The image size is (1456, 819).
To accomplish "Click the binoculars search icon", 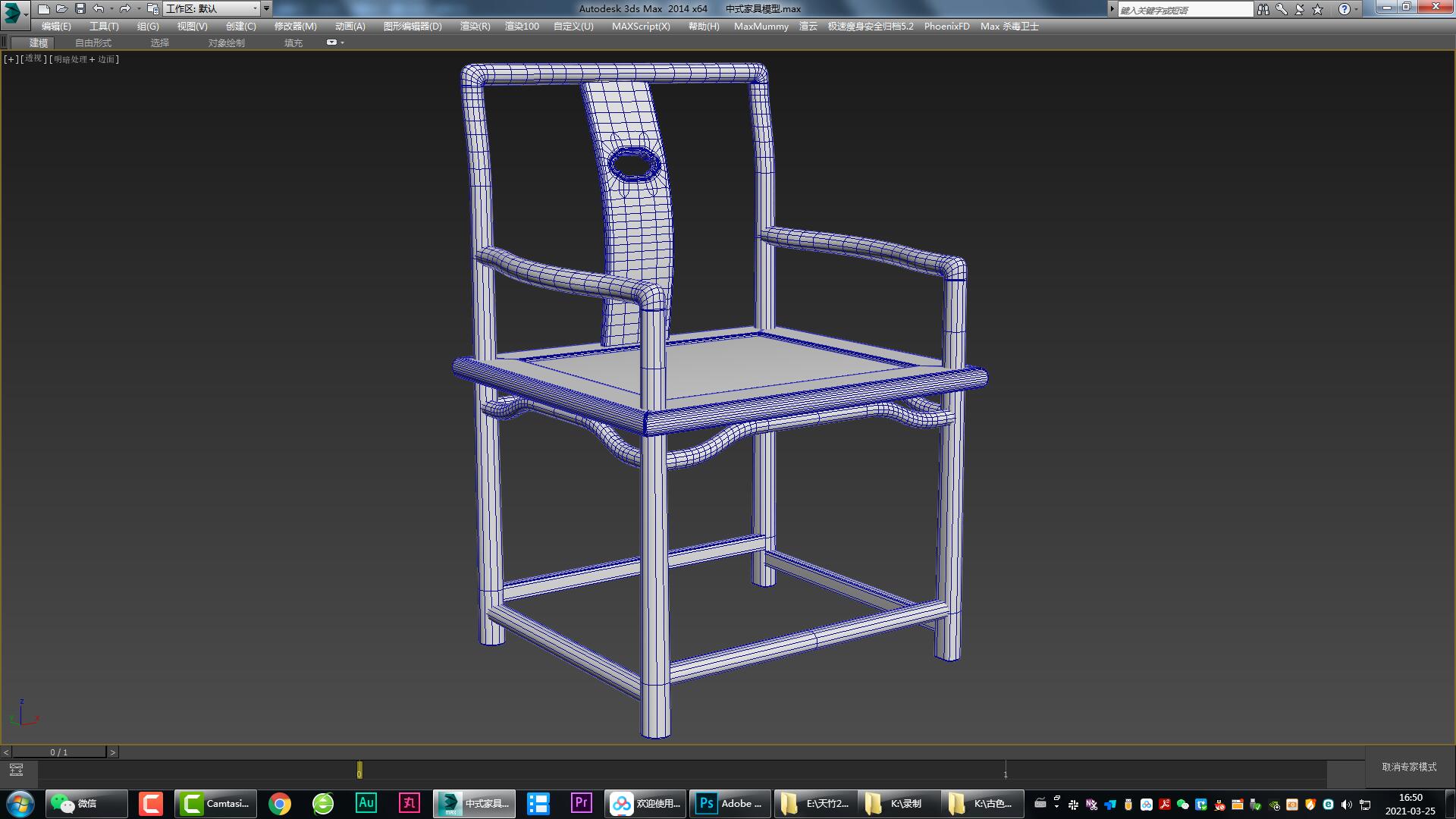I will 1263,9.
